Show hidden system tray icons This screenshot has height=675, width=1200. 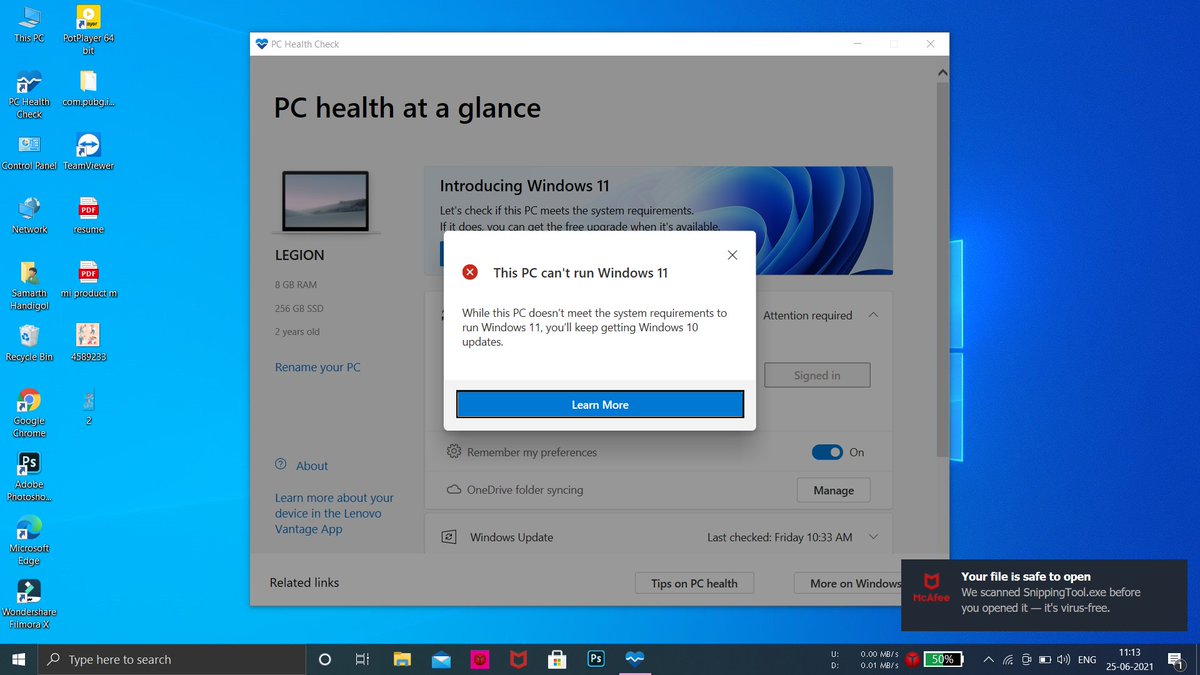click(x=988, y=659)
